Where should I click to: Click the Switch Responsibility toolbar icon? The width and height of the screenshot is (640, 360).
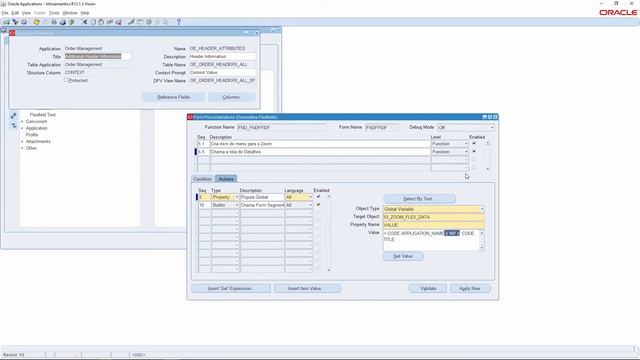pos(54,22)
